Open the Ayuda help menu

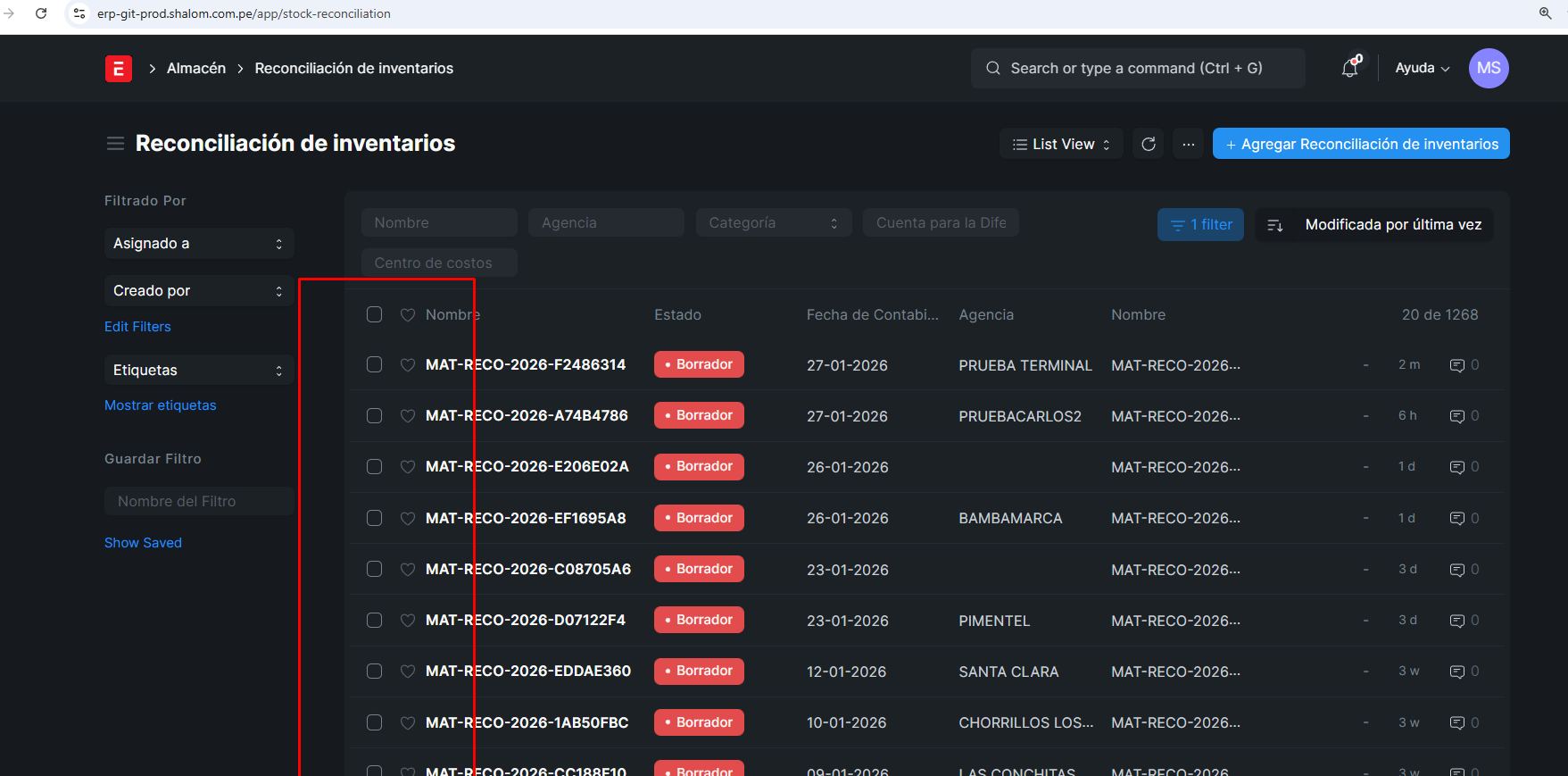pyautogui.click(x=1422, y=68)
